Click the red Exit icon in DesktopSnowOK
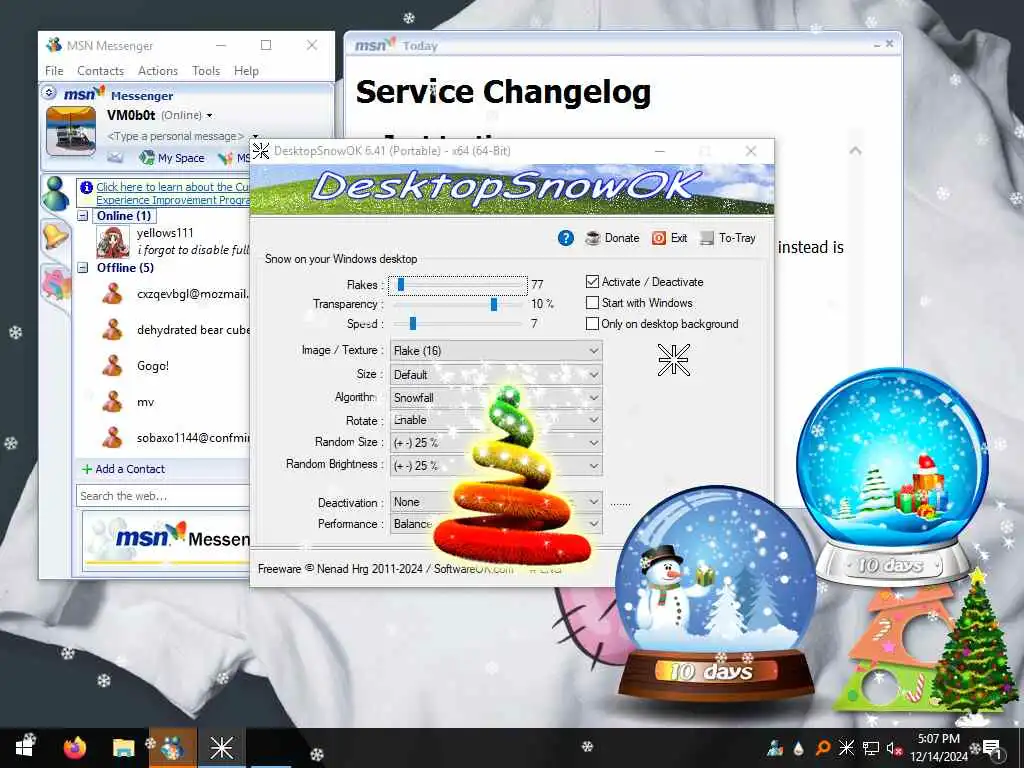The height and width of the screenshot is (768, 1024). pyautogui.click(x=659, y=238)
